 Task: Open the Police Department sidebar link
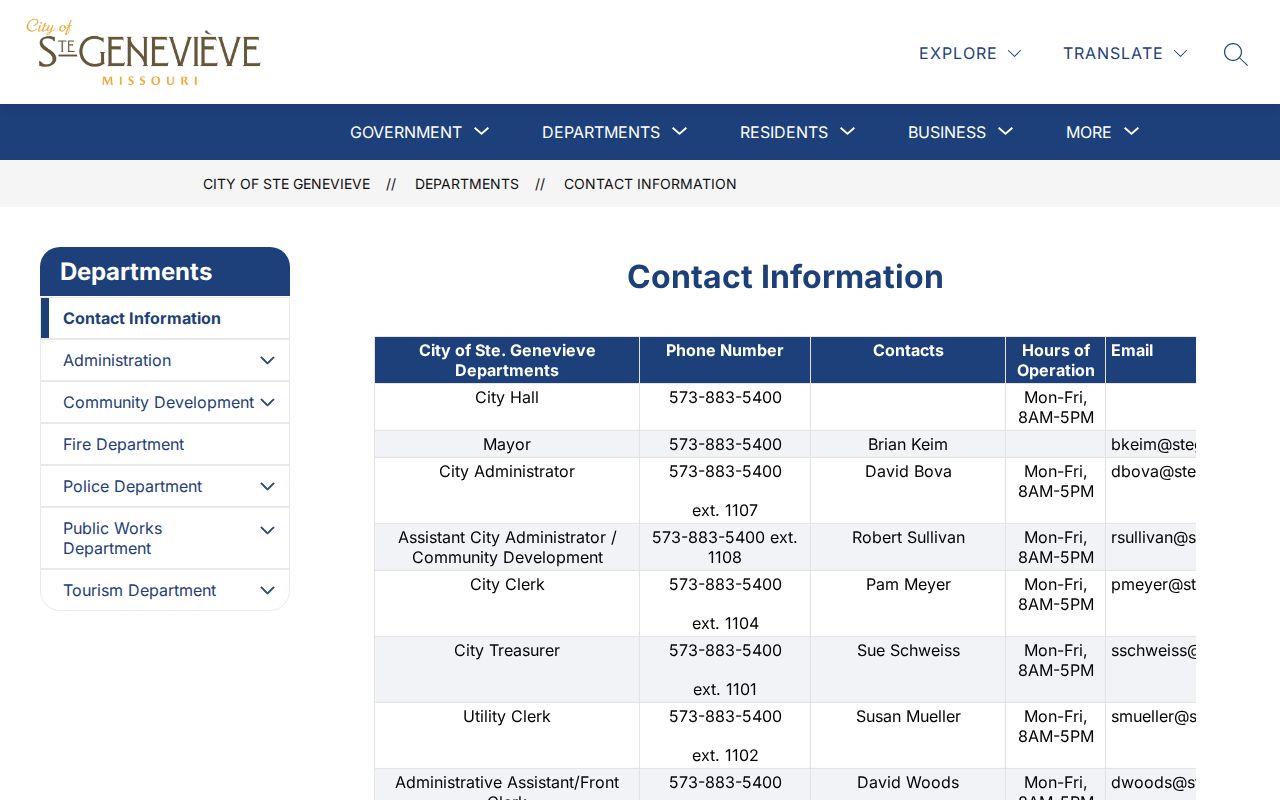tap(132, 486)
